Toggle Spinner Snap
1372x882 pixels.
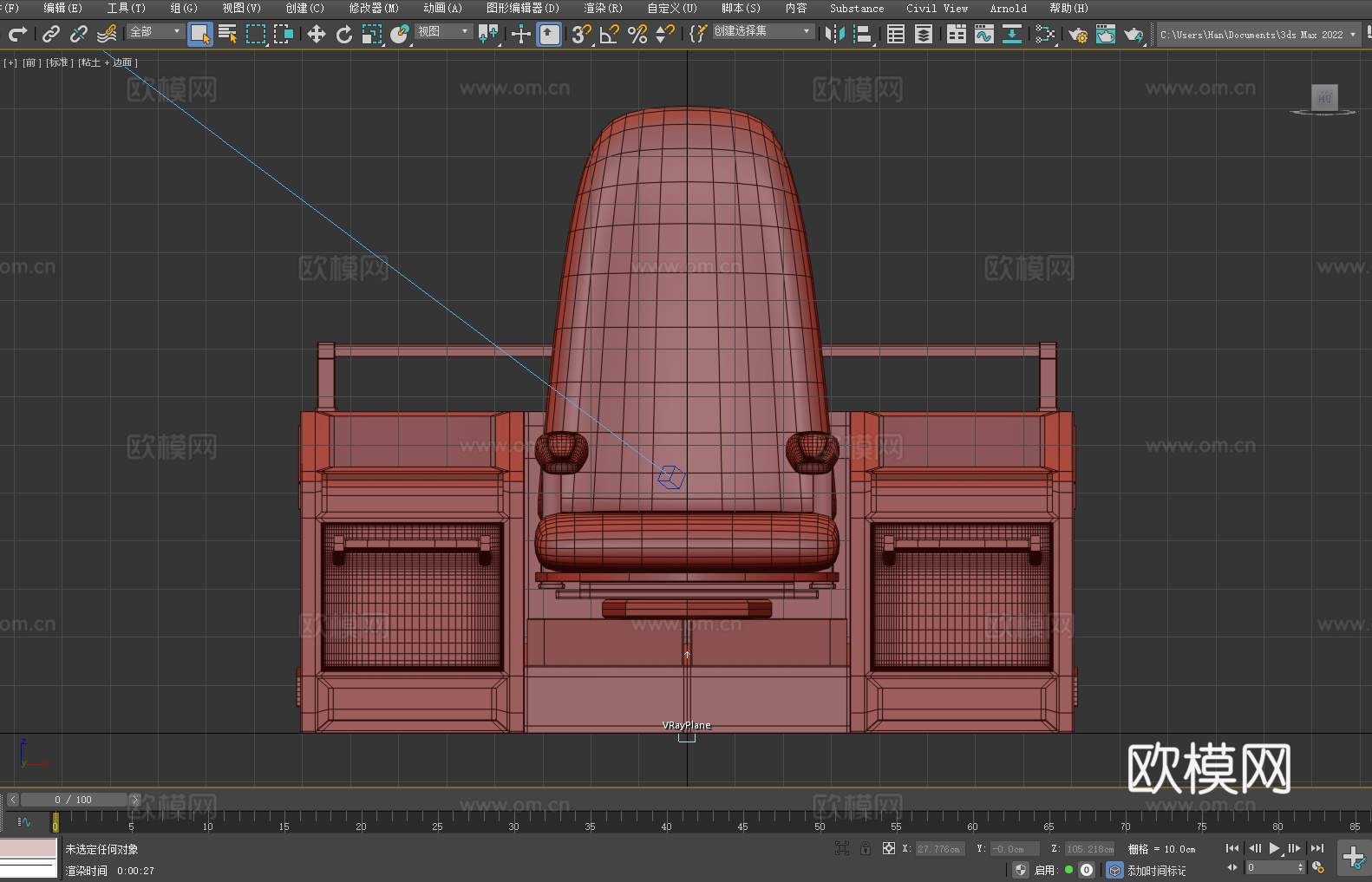point(665,34)
